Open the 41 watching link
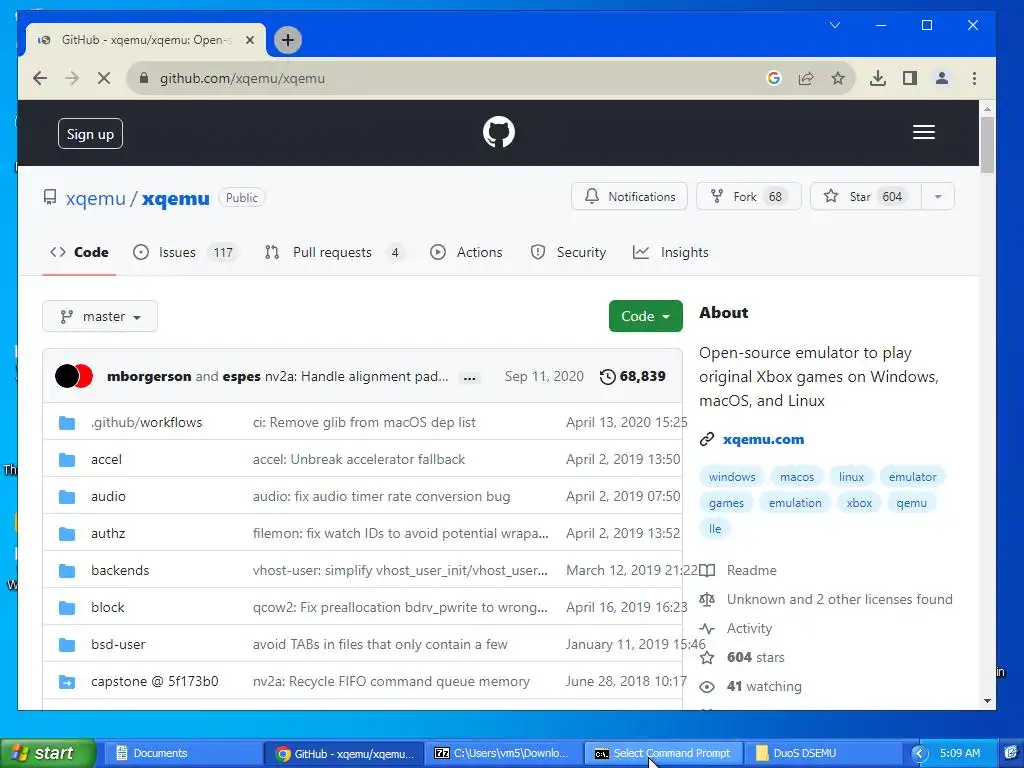Image resolution: width=1024 pixels, height=768 pixels. pyautogui.click(x=764, y=686)
